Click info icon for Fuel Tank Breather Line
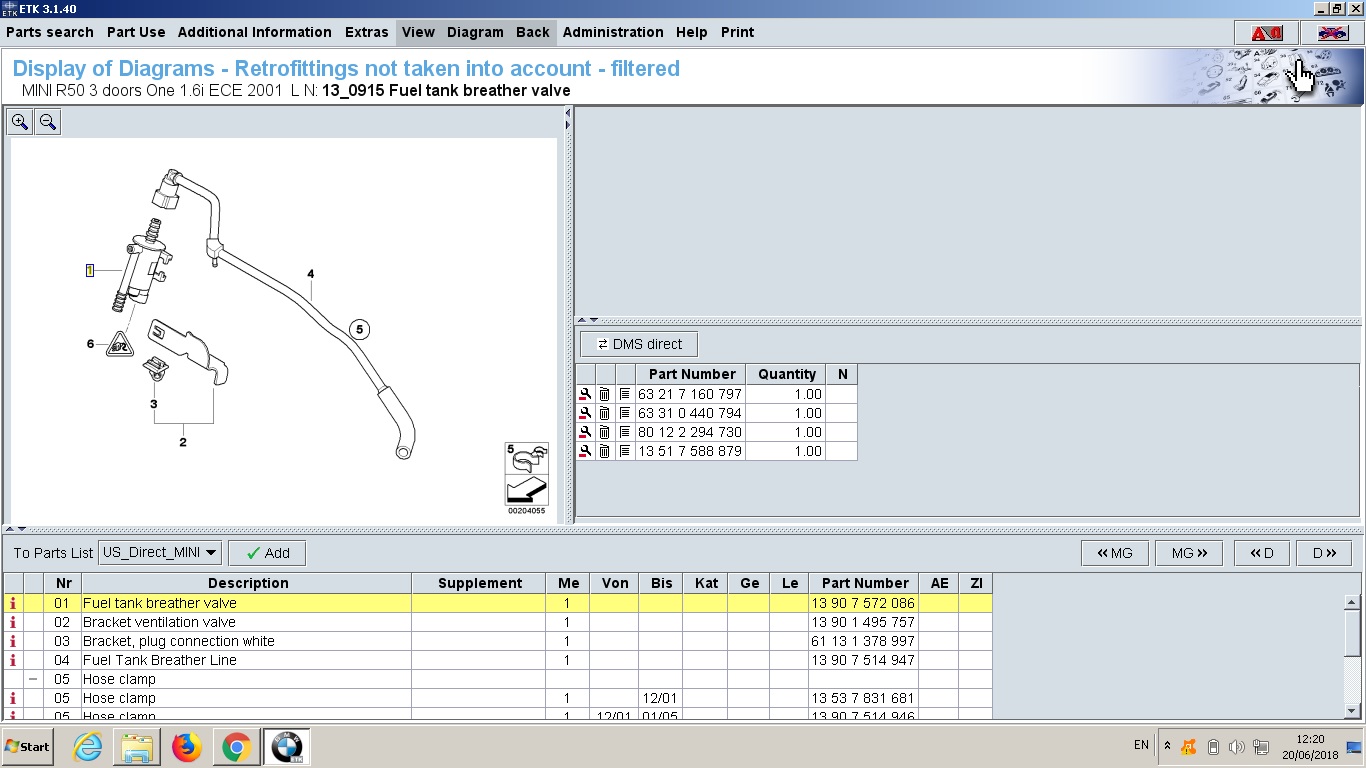 pos(13,660)
